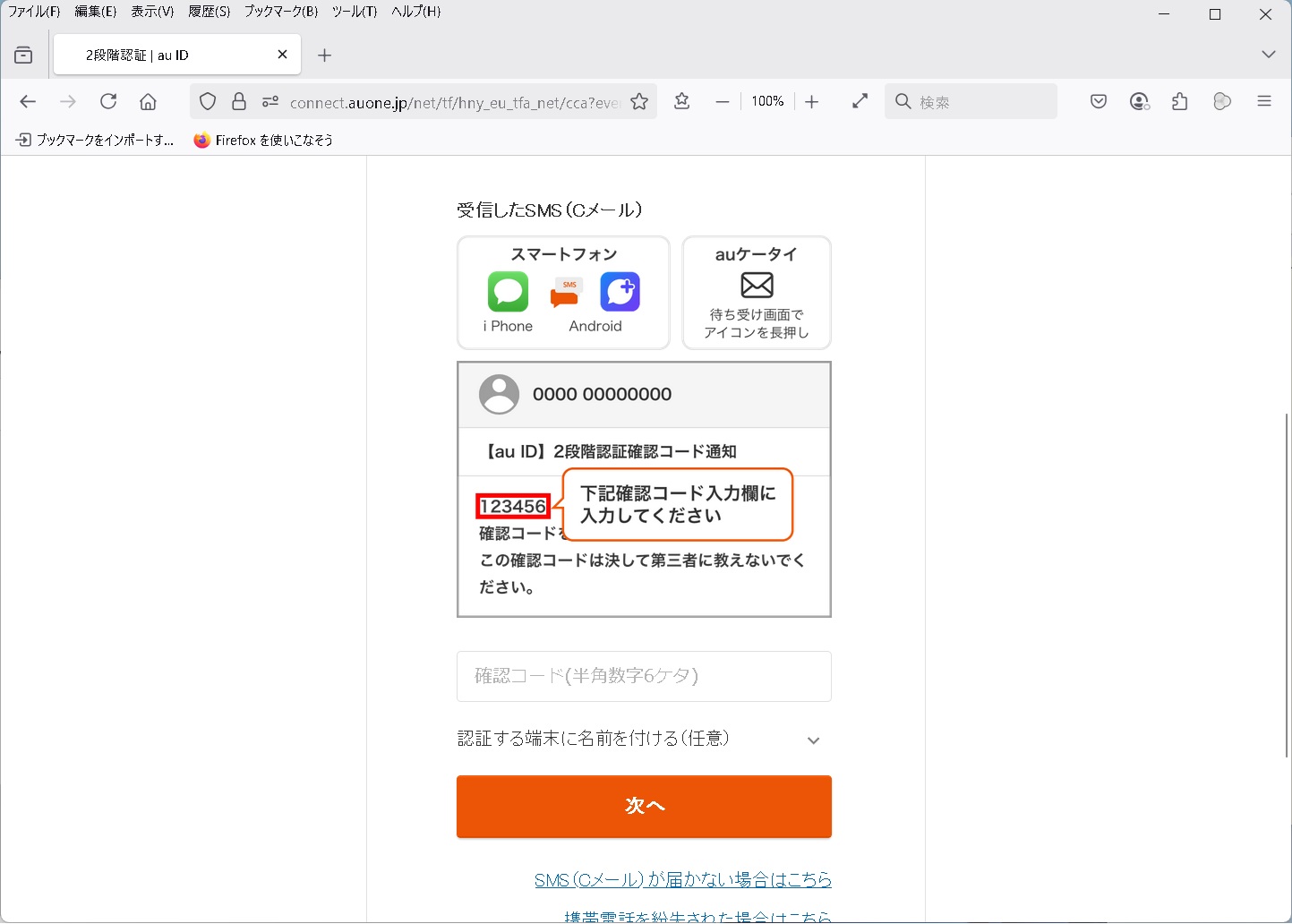Reset zoom level showing 100%

767,102
